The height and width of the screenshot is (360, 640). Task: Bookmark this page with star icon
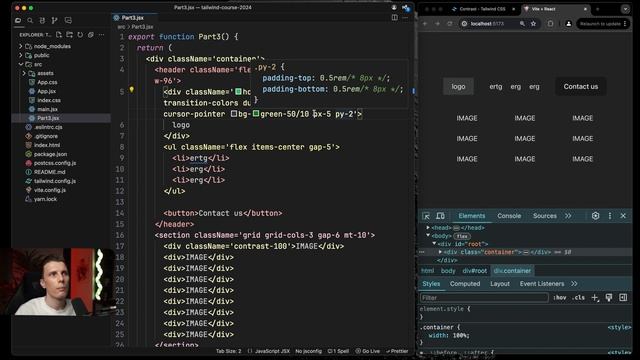pos(533,24)
